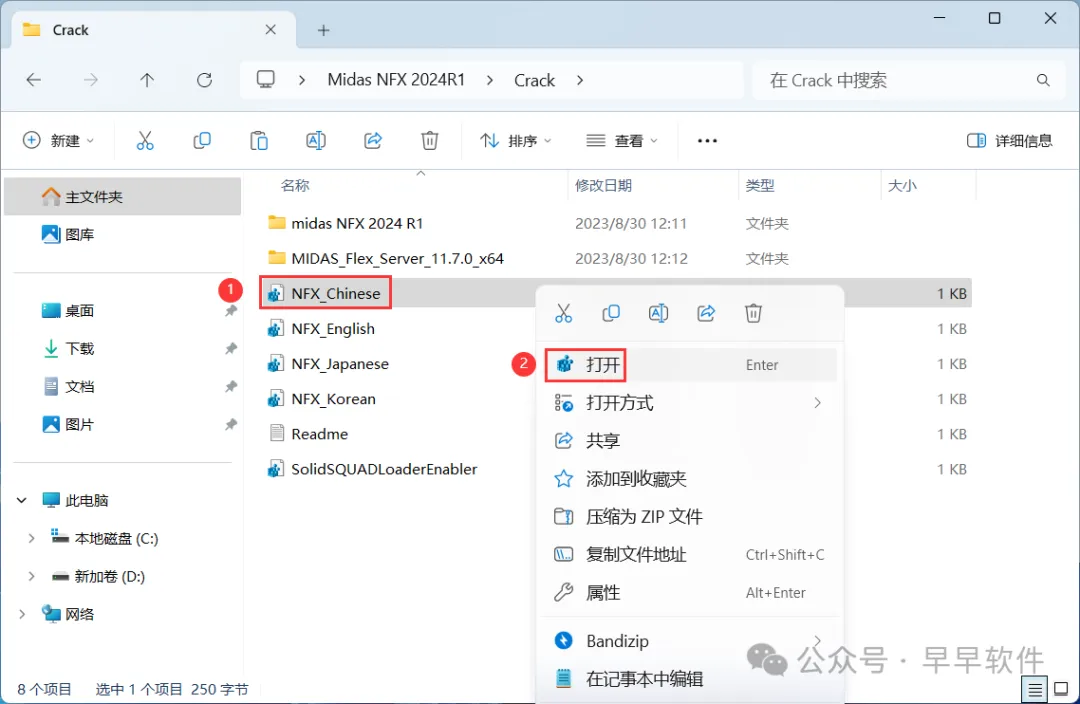Expand the 网络 tree node

pyautogui.click(x=21, y=614)
